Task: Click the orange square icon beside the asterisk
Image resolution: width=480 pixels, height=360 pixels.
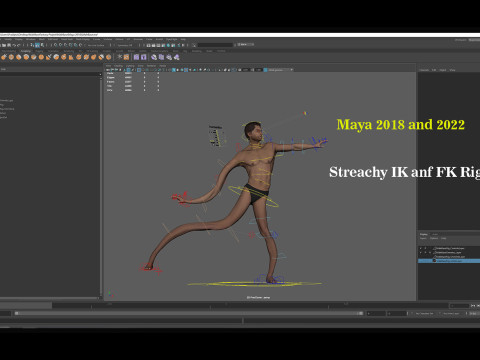Action: 126,57
